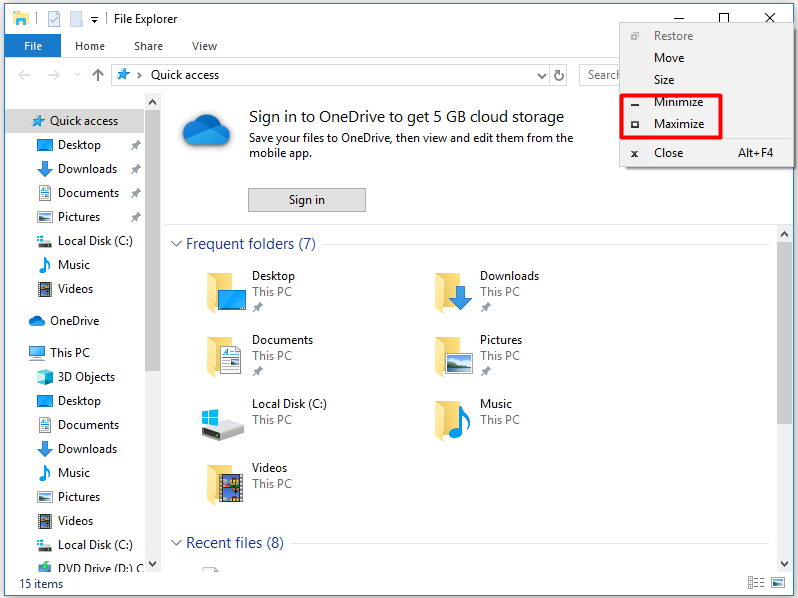The height and width of the screenshot is (598, 798).
Task: Click the pin icon beside pinned Desktop
Action: point(135,146)
